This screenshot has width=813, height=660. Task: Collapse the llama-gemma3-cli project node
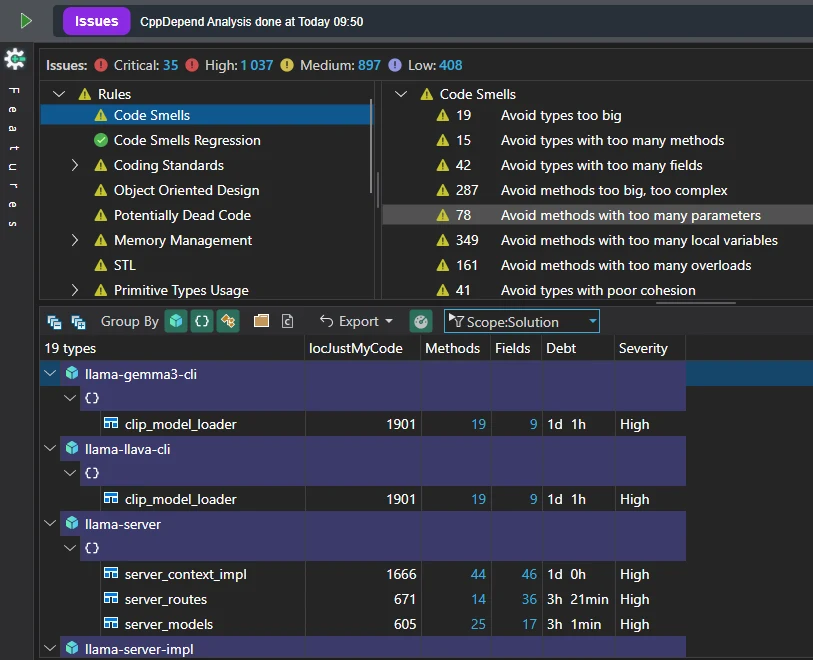50,373
